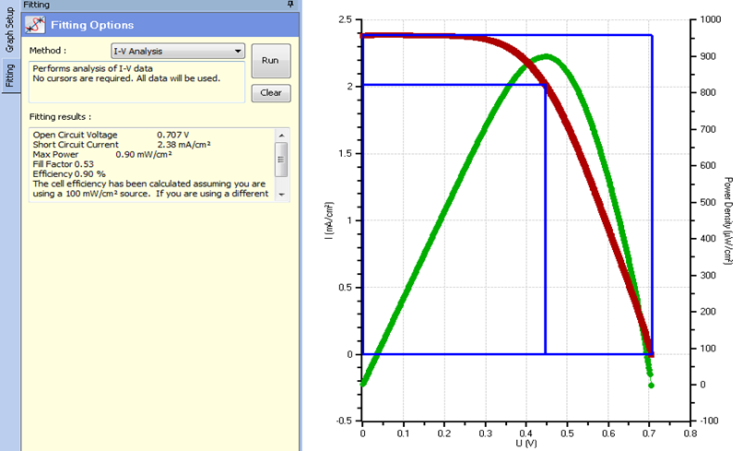The height and width of the screenshot is (451, 743).
Task: Click the pin icon in Fitting panel header
Action: (290, 5)
